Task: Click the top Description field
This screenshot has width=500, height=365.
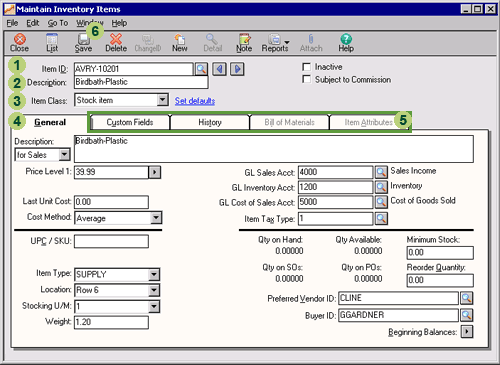Action: point(141,82)
